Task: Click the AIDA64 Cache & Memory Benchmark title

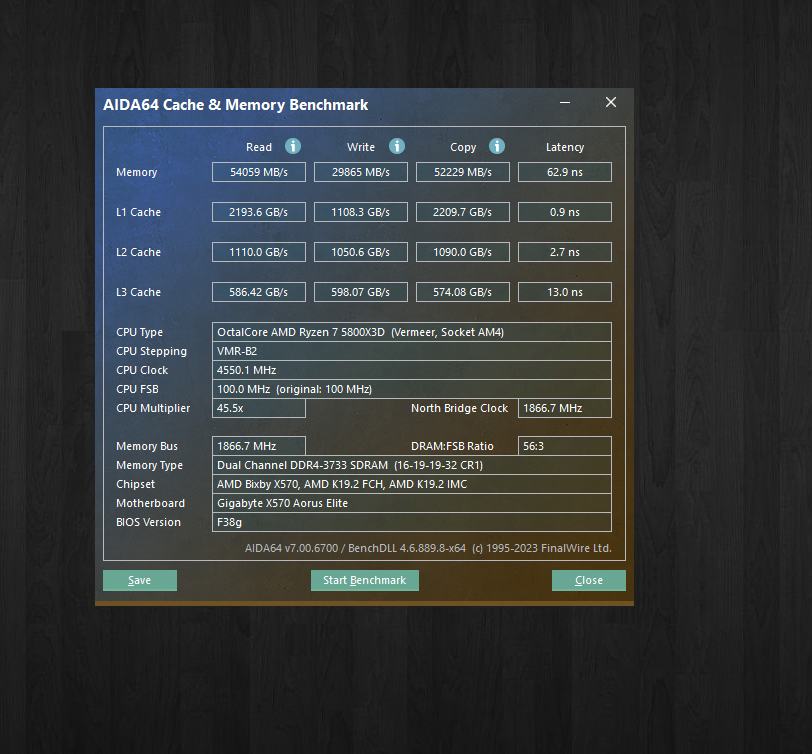Action: coord(236,105)
